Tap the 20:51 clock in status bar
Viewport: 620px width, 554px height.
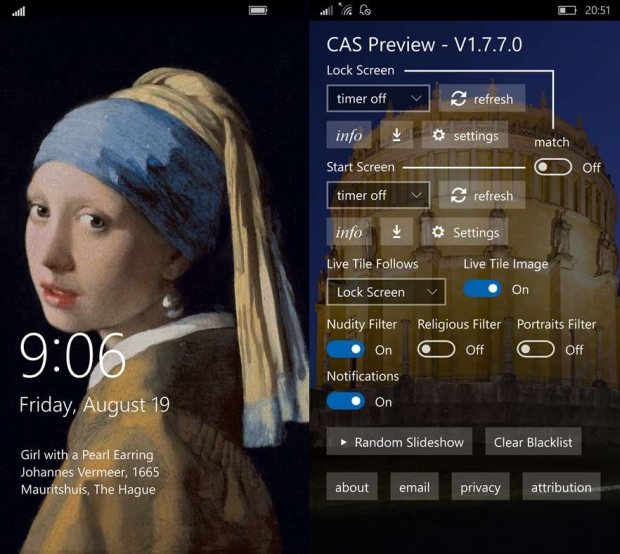[x=597, y=10]
